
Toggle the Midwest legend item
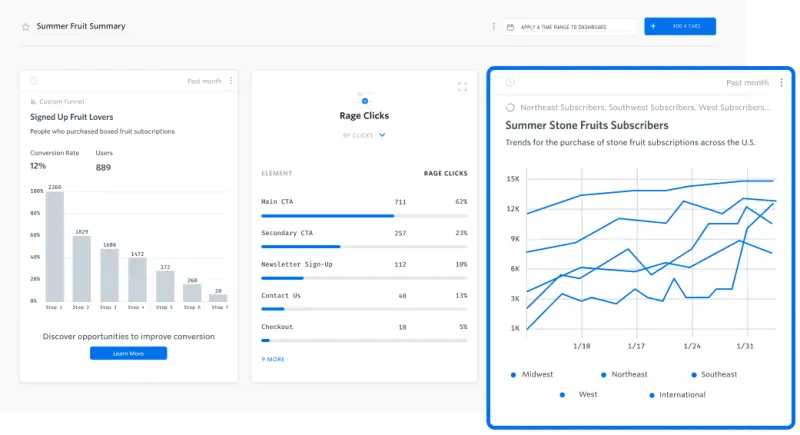pyautogui.click(x=532, y=375)
